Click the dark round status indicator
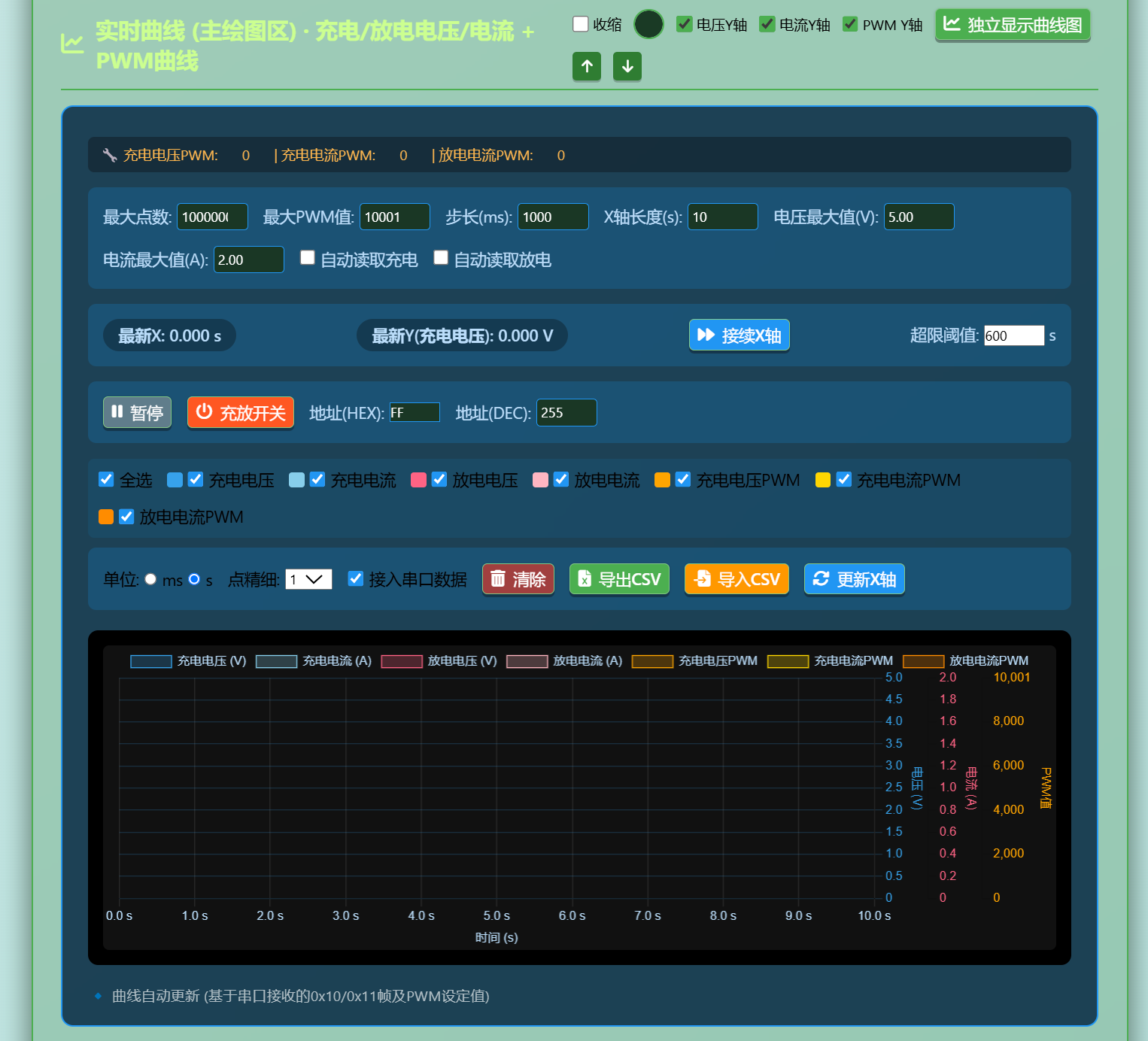The height and width of the screenshot is (1041, 1148). coord(648,24)
